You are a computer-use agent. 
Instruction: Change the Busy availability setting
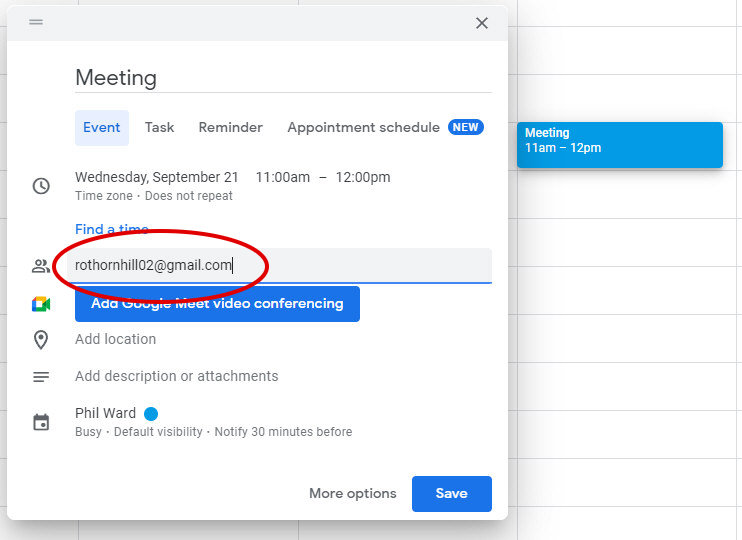point(88,432)
